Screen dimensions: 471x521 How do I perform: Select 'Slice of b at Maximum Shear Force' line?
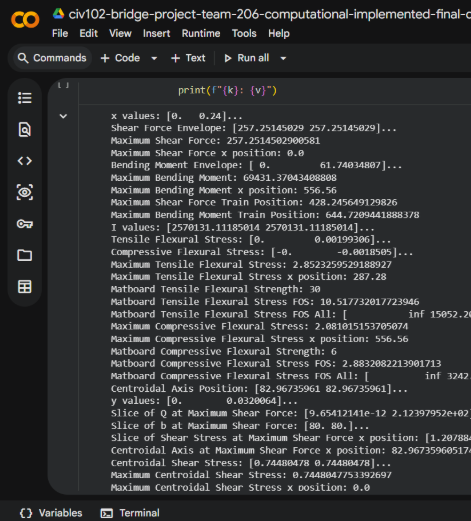tap(240, 426)
